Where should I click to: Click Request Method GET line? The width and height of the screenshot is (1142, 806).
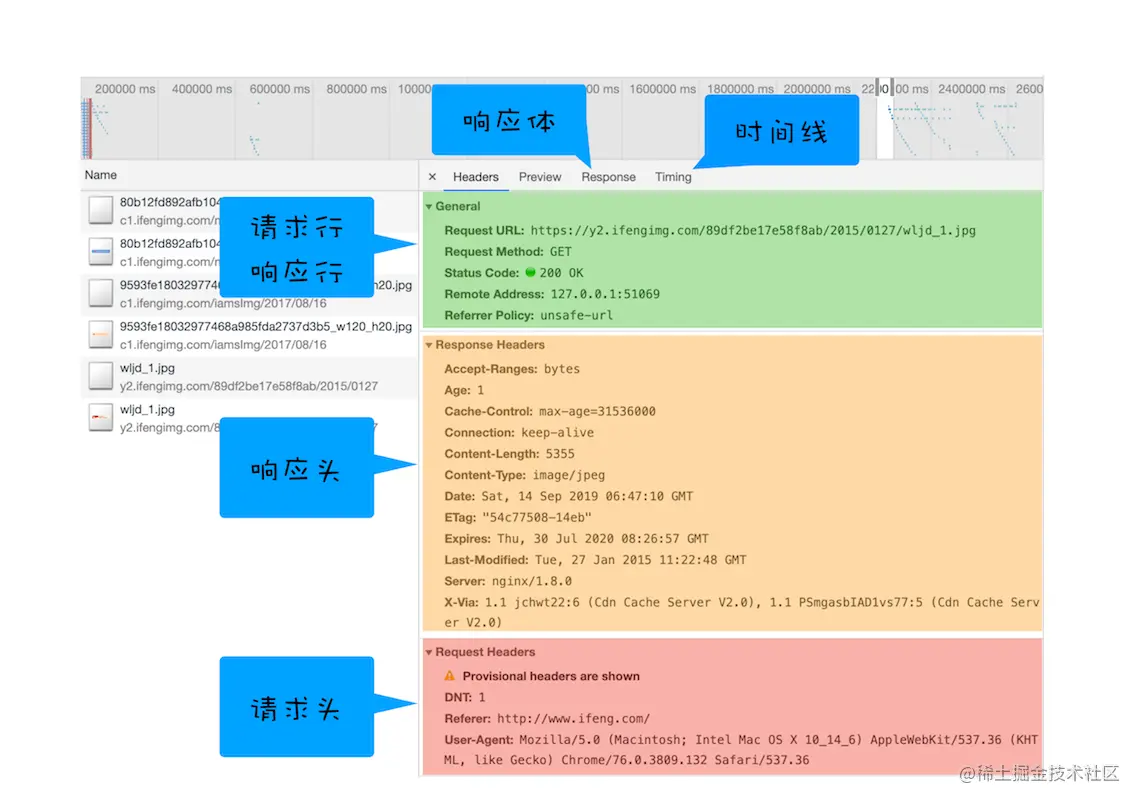(508, 251)
